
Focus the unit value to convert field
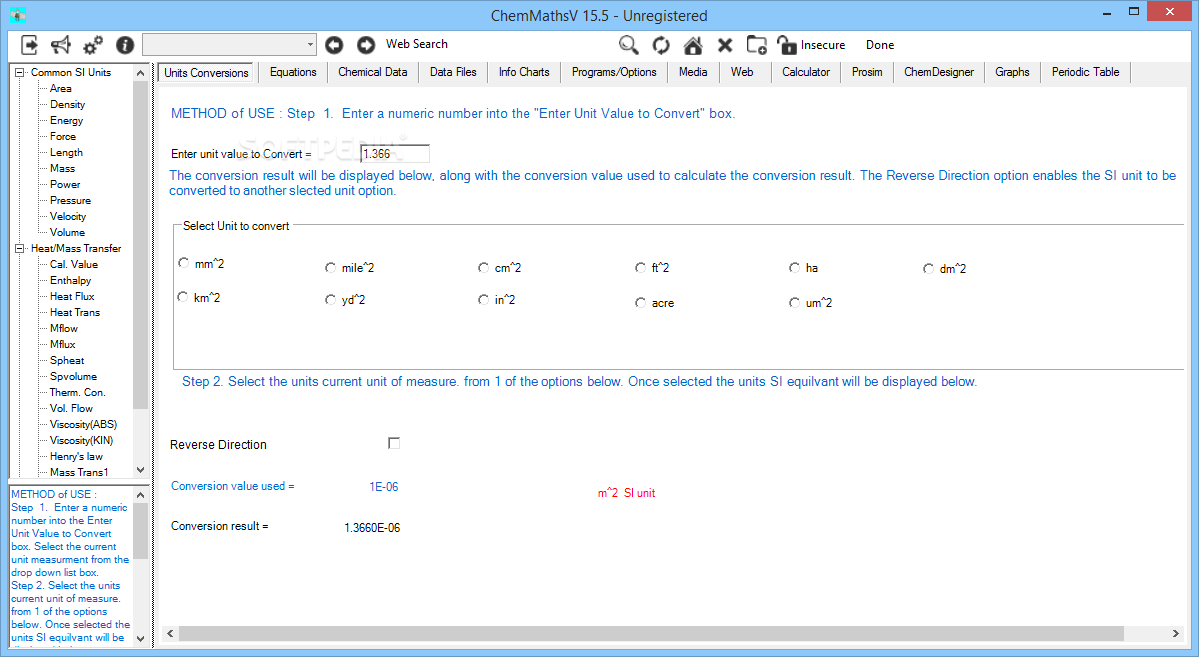395,154
